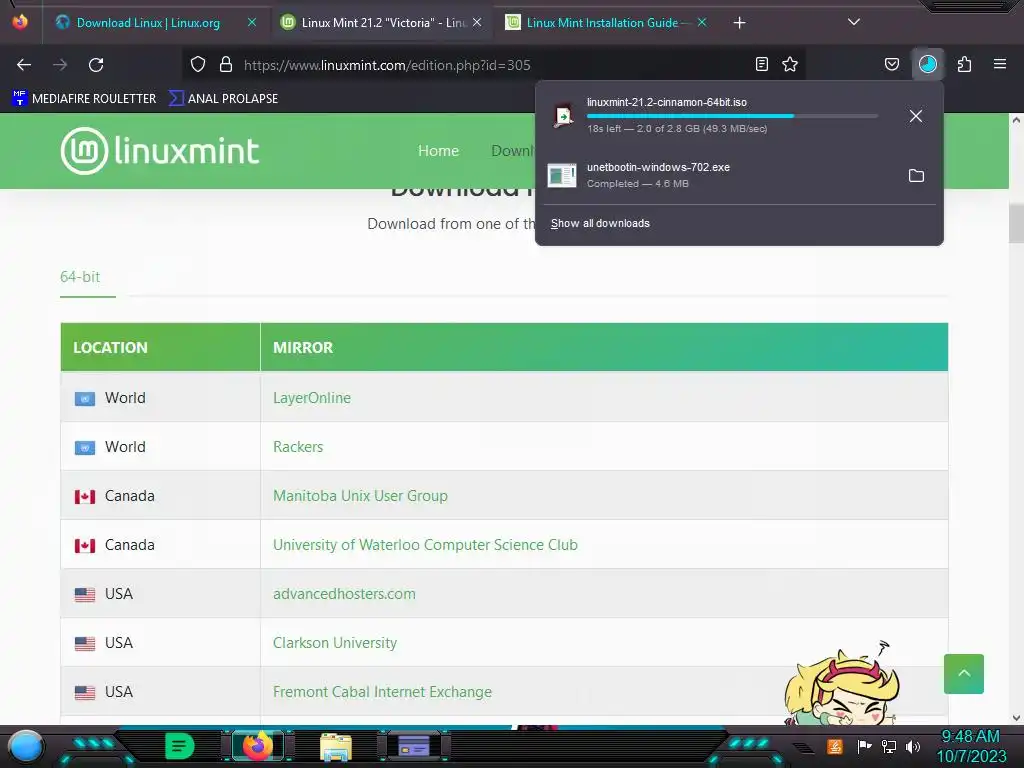
Task: Click the scrollbar up arrow
Action: pos(1016,120)
